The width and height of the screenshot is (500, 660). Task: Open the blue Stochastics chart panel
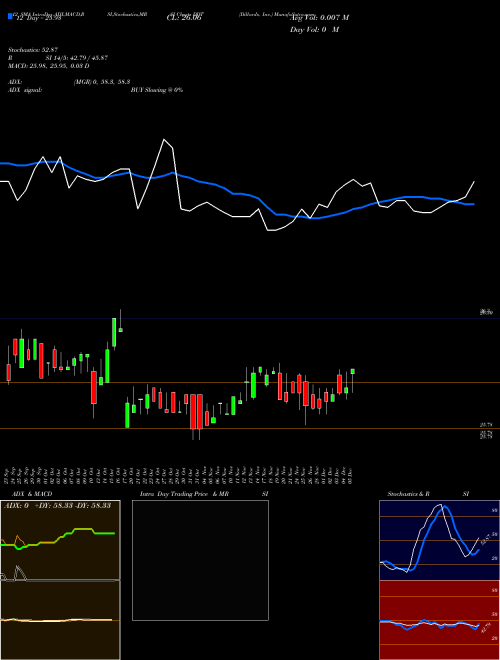coord(439,540)
